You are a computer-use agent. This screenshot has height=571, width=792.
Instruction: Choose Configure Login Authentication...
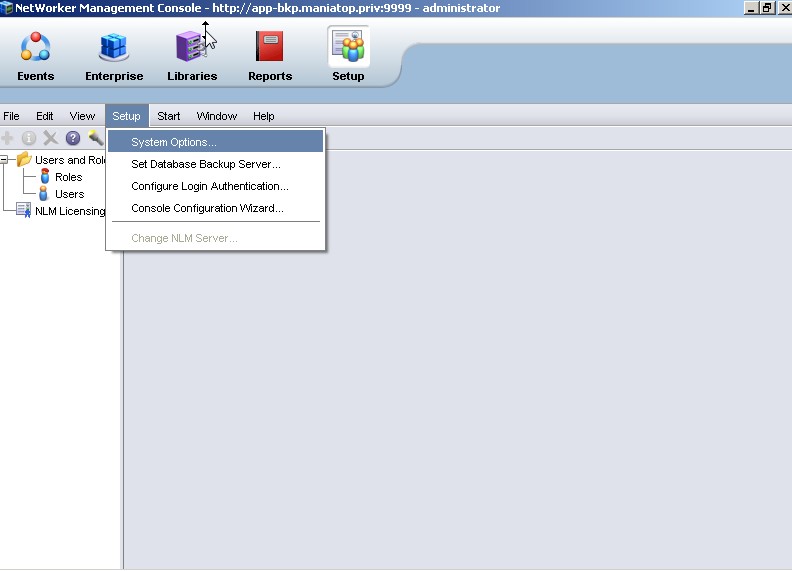coord(215,186)
